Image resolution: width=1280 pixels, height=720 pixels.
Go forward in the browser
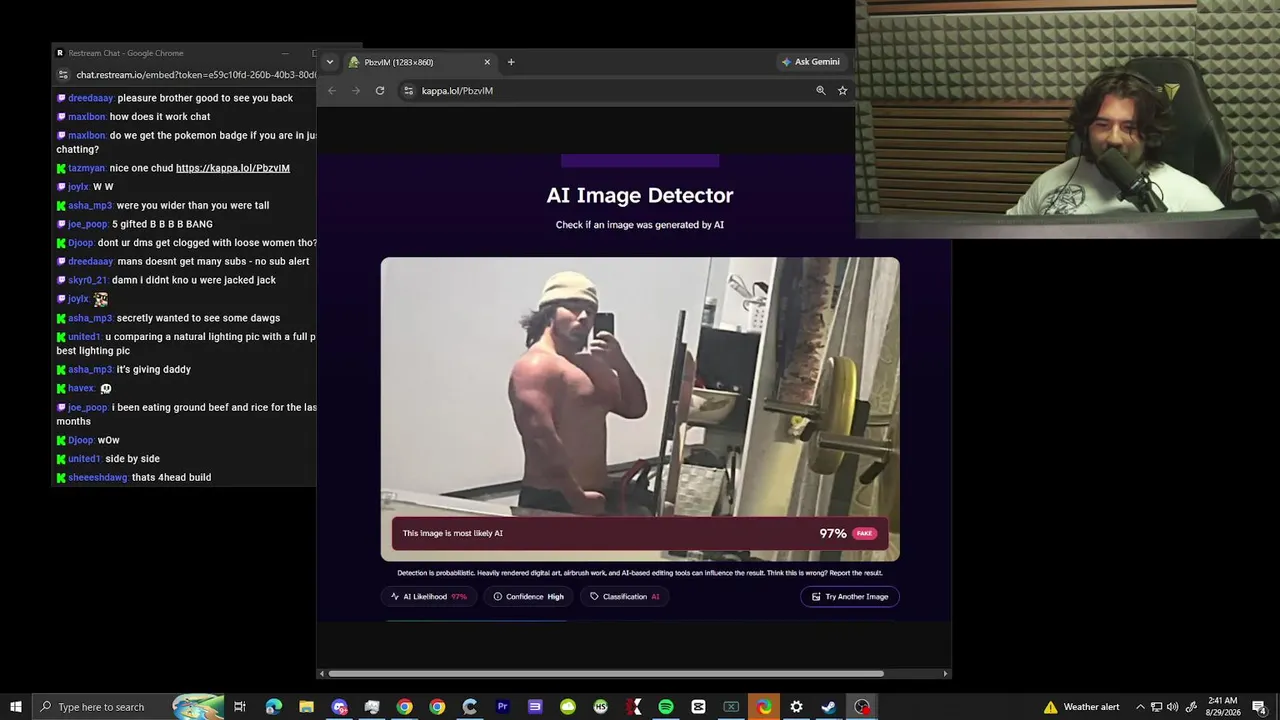click(356, 91)
